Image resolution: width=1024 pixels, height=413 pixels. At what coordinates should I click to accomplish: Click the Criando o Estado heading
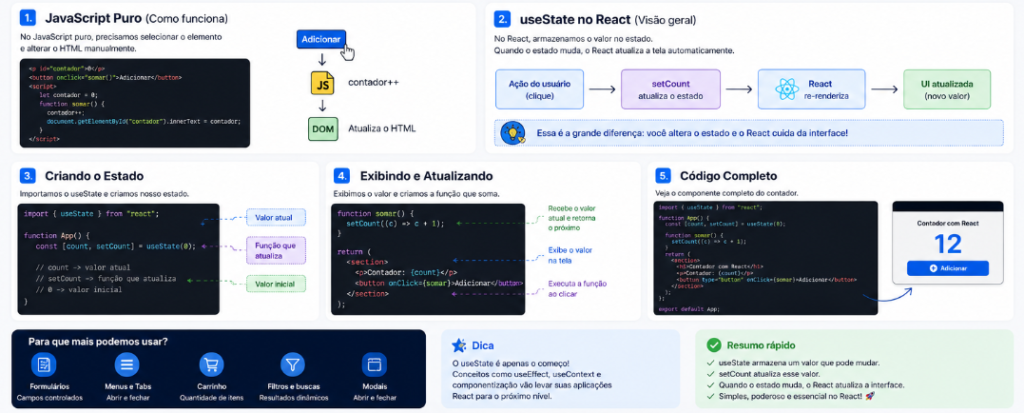coord(94,176)
